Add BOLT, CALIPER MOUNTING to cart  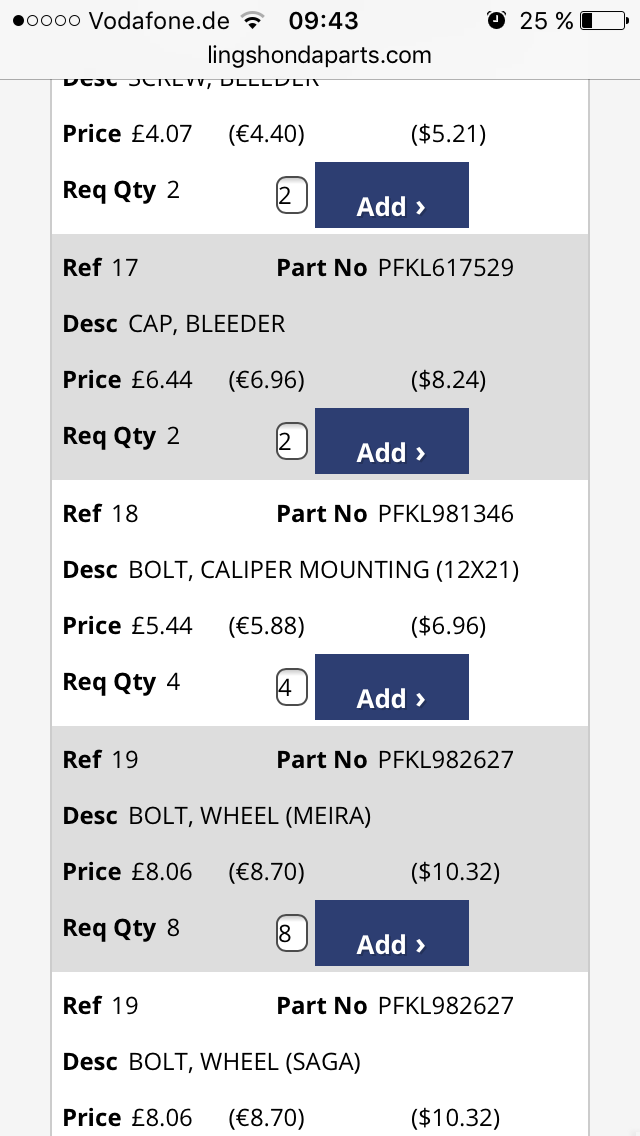(391, 687)
